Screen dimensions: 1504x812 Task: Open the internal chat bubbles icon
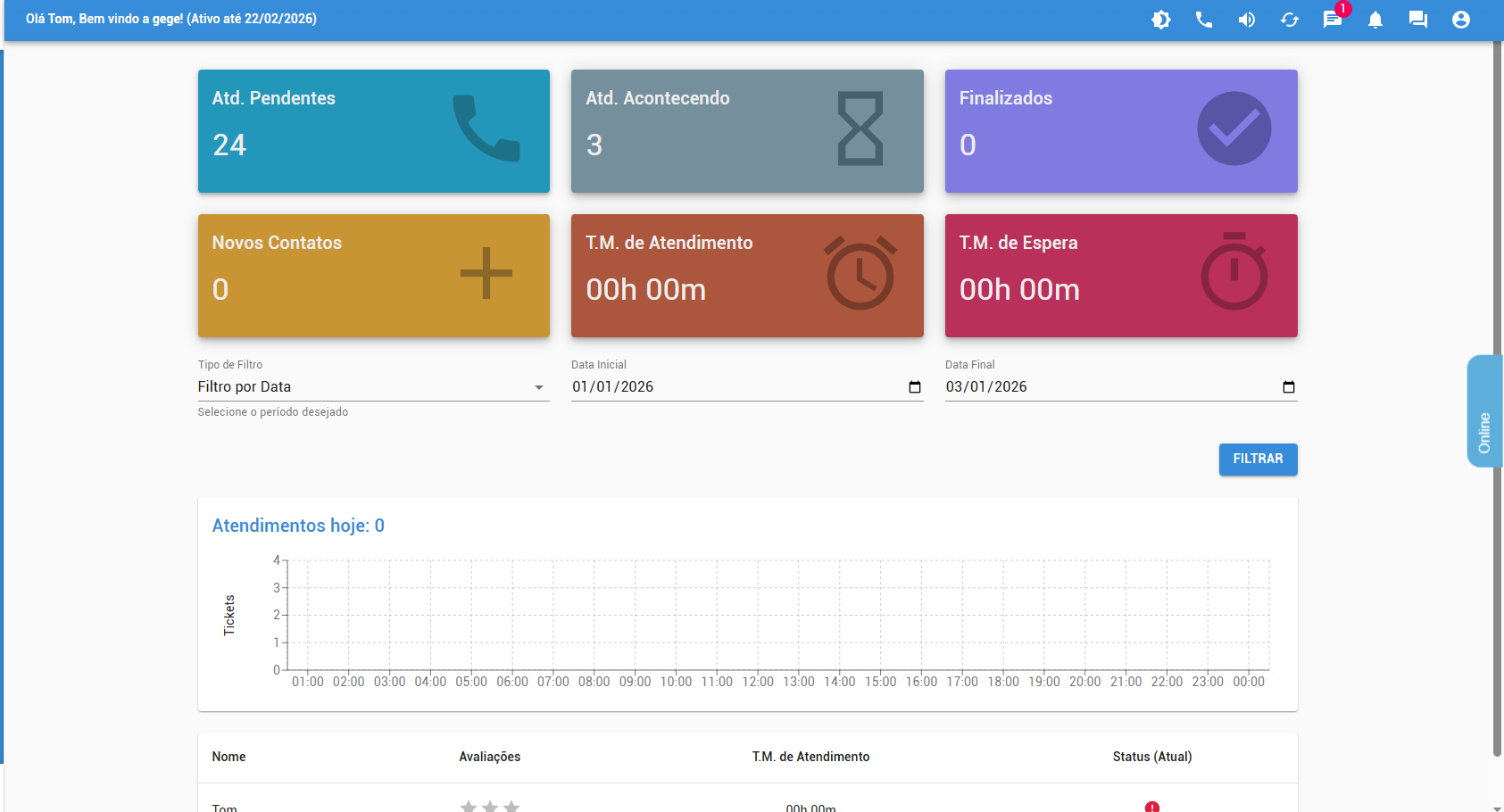click(x=1417, y=20)
